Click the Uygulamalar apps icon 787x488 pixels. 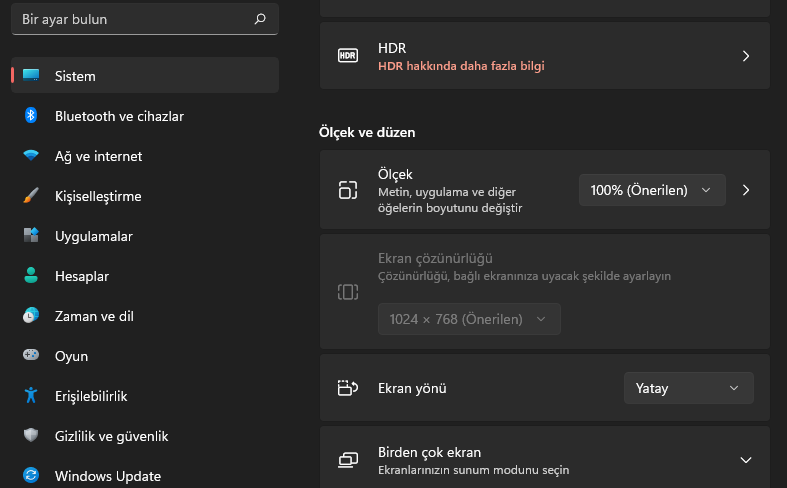pyautogui.click(x=31, y=236)
